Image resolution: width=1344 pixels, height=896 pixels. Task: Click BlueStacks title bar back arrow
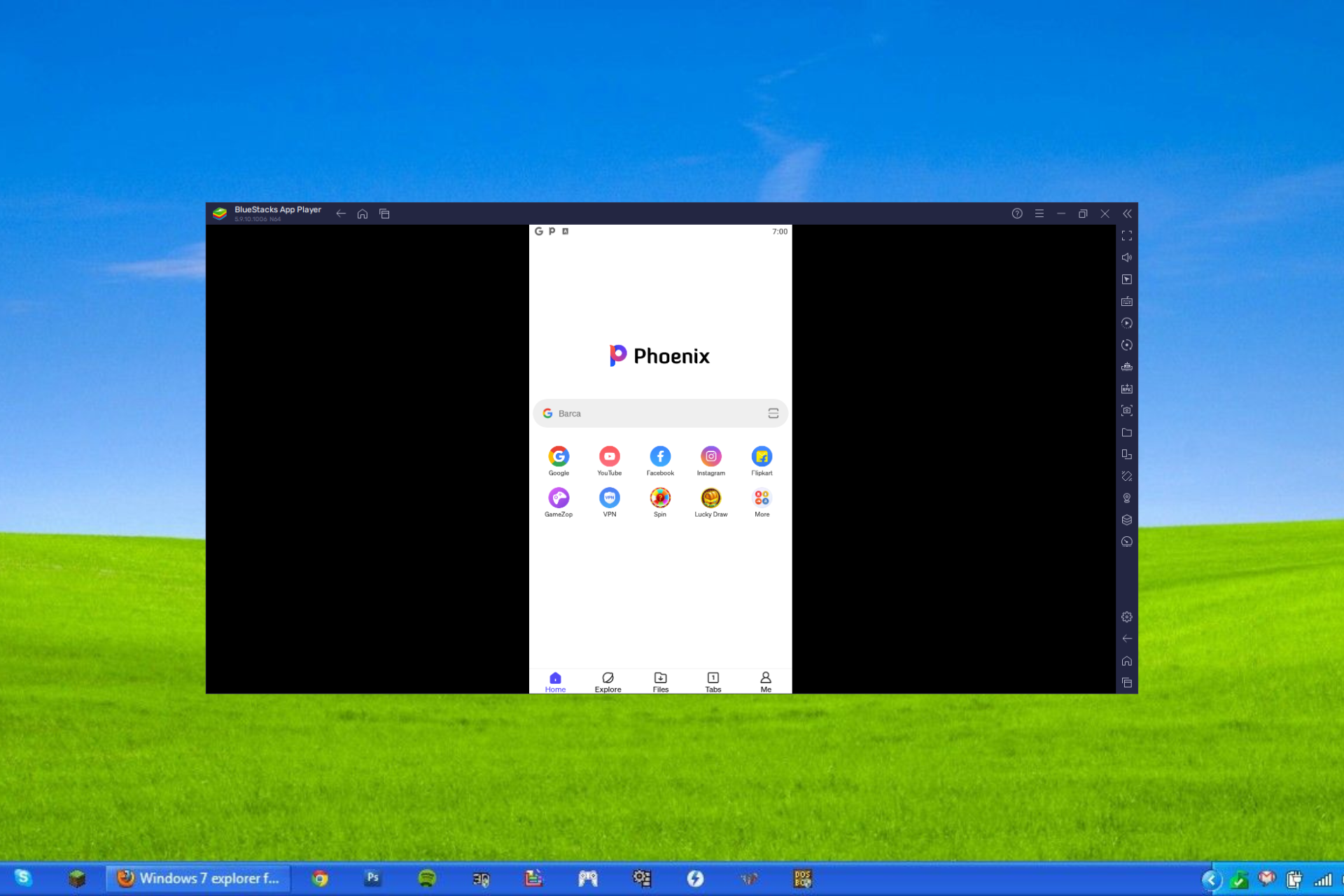click(341, 213)
